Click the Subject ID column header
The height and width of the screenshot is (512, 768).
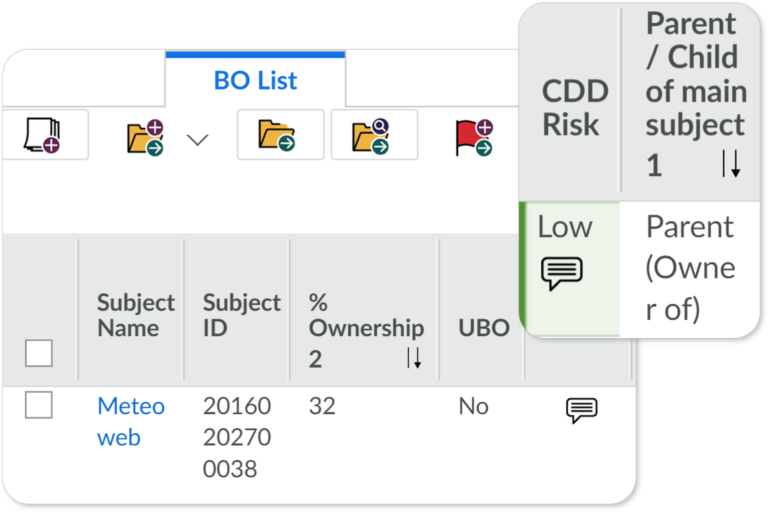coord(241,315)
